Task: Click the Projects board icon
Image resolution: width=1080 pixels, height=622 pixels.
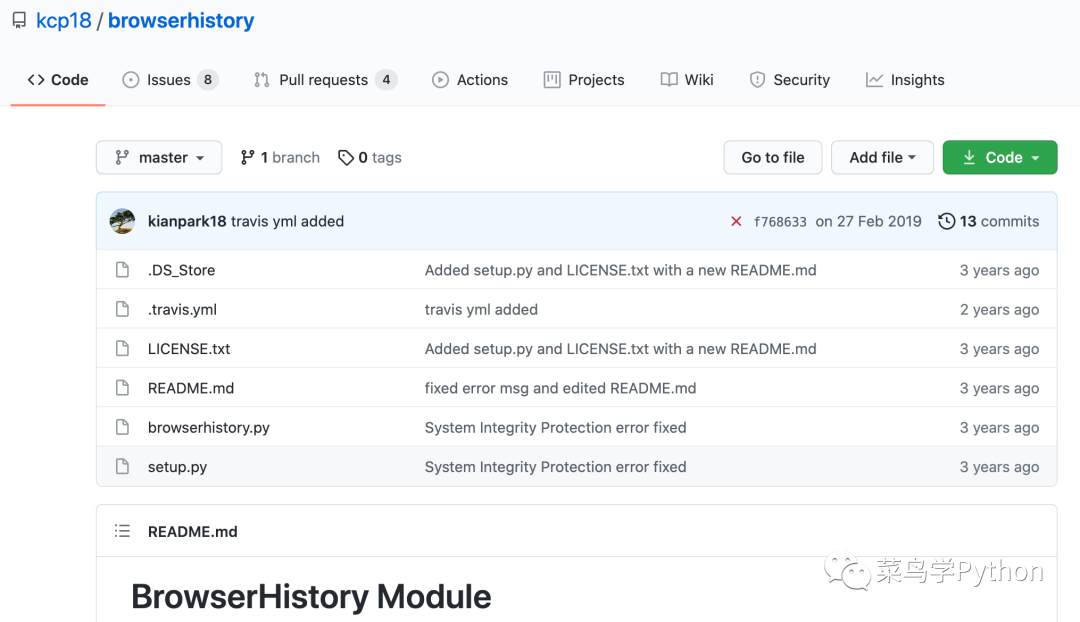Action: click(x=552, y=80)
